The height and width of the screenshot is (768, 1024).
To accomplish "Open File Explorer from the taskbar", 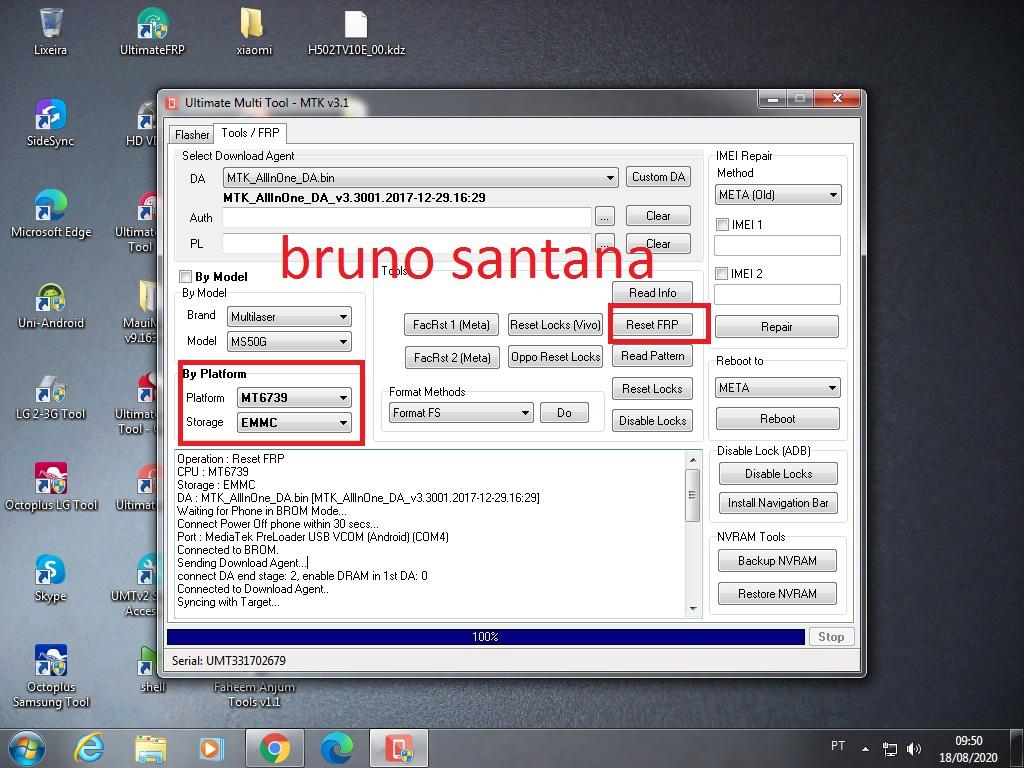I will pyautogui.click(x=151, y=748).
